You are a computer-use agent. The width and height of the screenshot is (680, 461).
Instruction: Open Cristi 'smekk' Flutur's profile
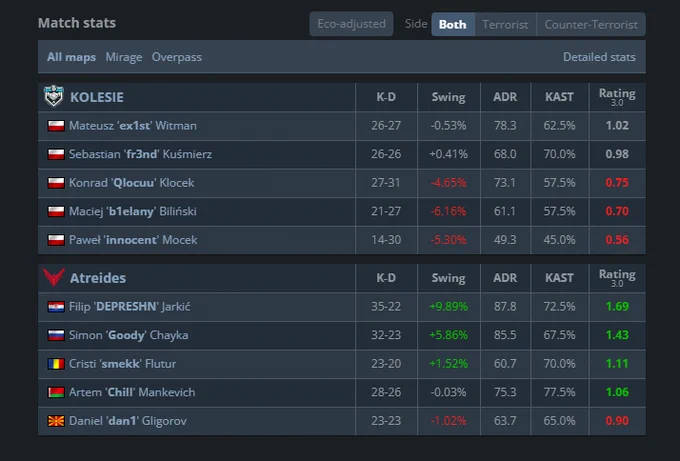[122, 364]
